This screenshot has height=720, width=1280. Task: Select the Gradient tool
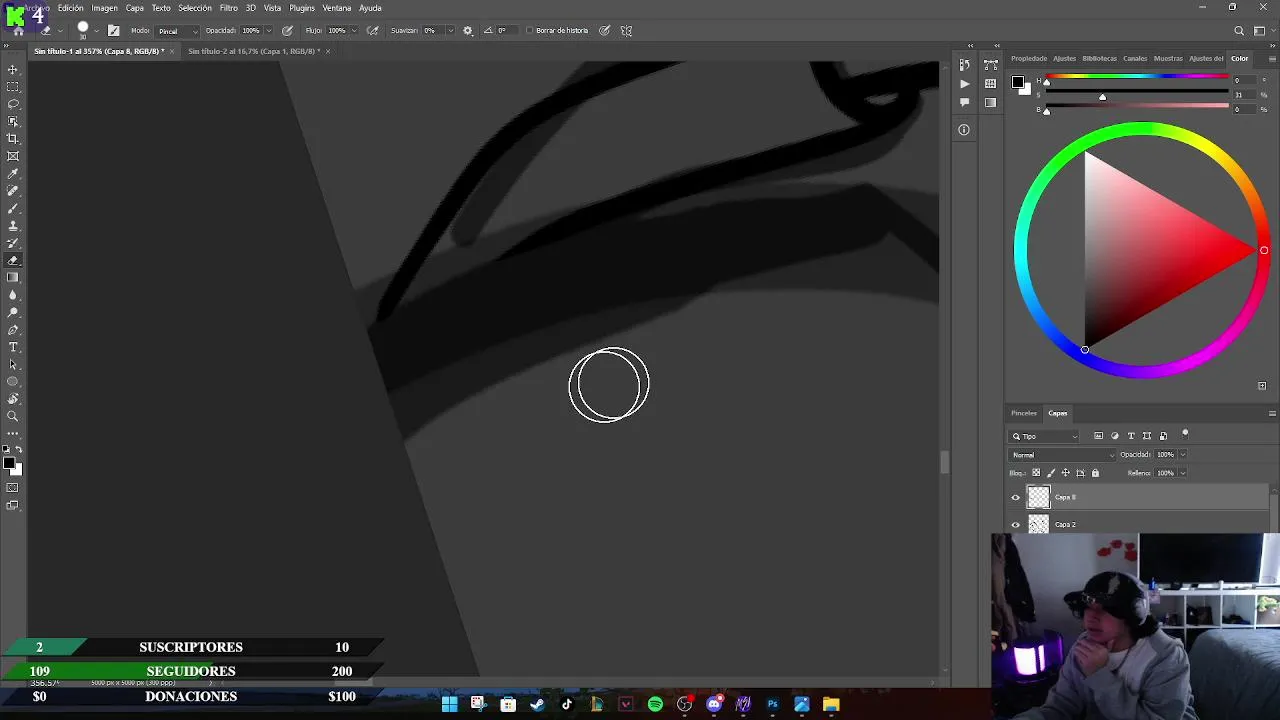13,278
